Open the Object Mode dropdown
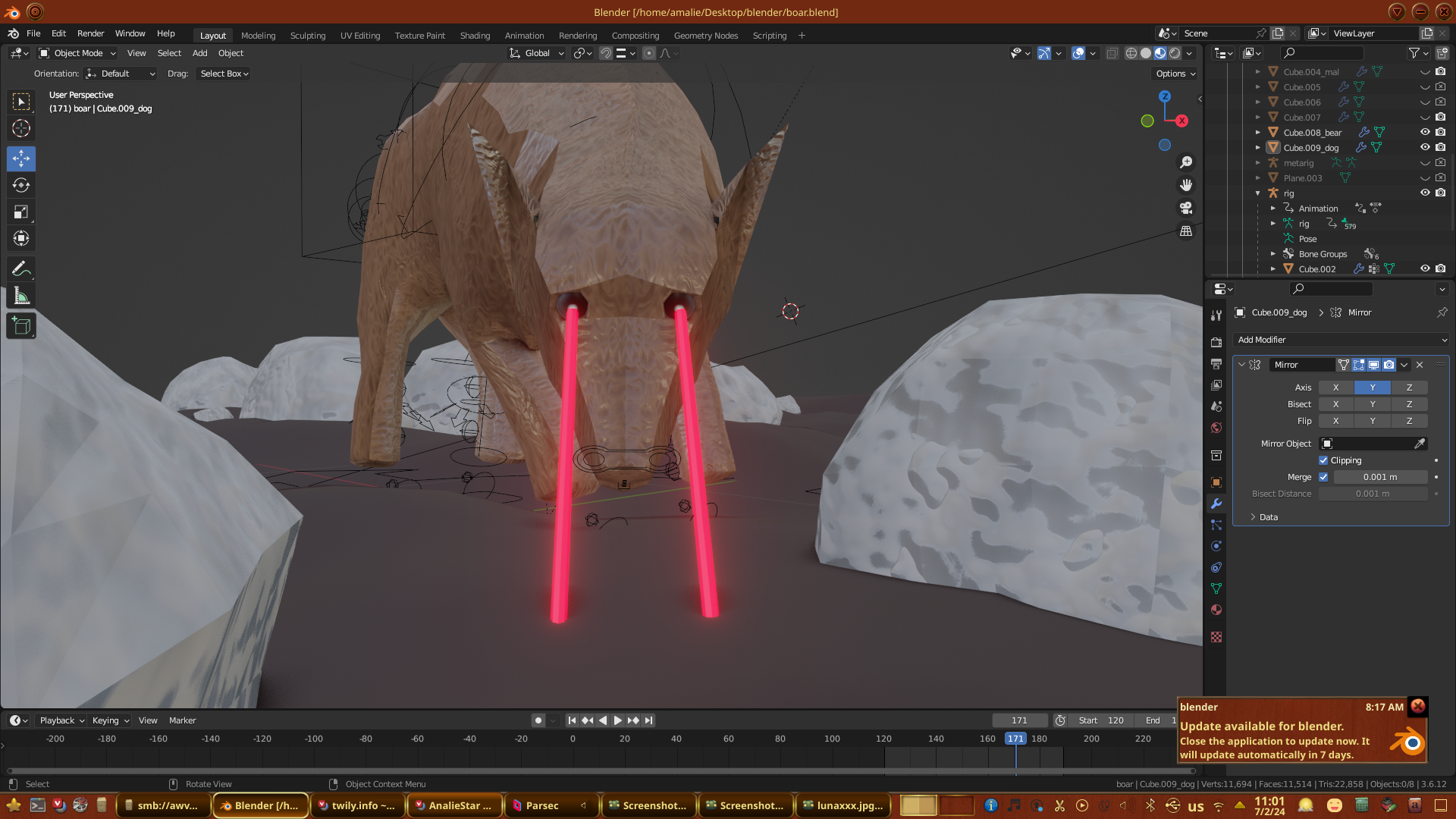 pos(77,53)
